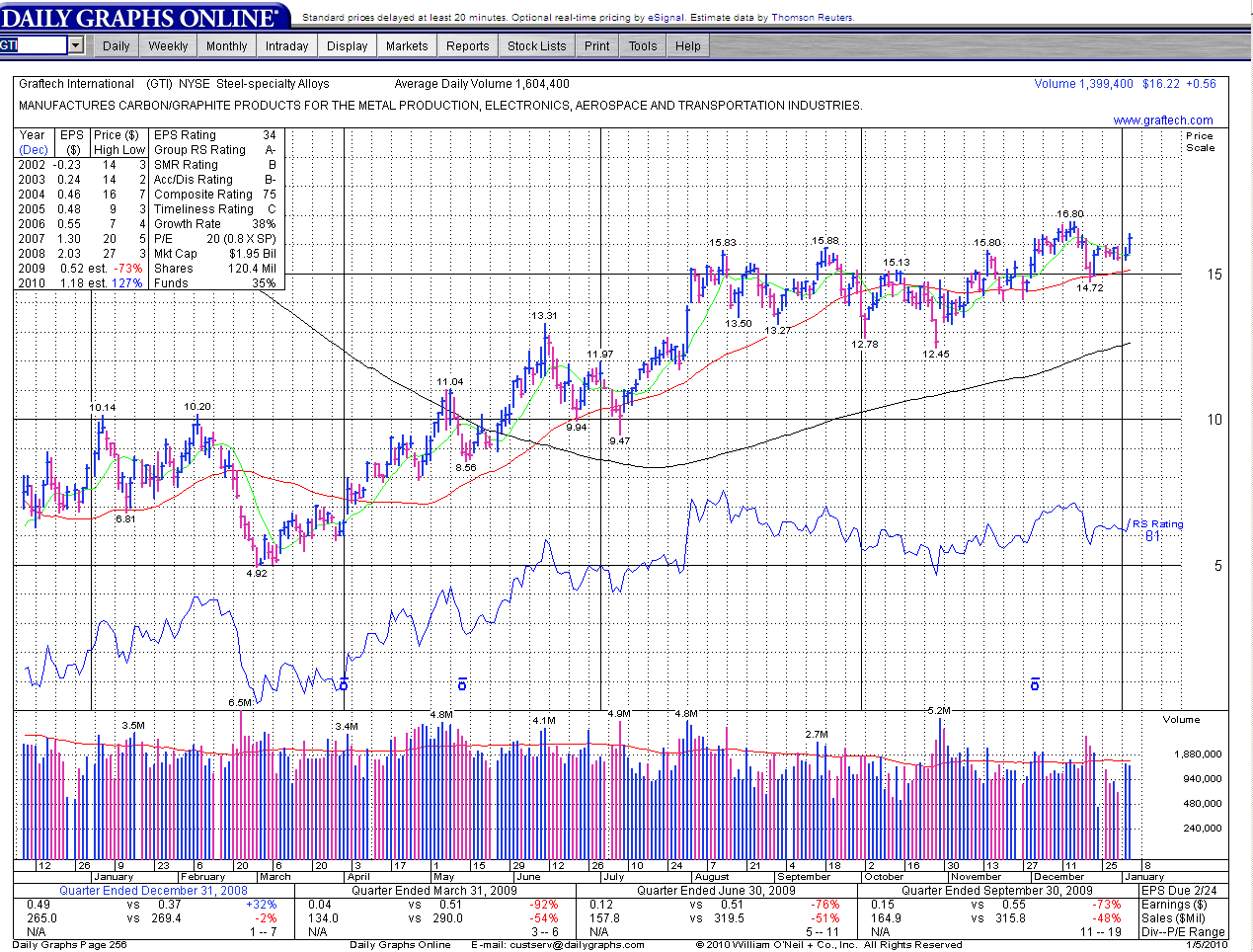Visit the www.graftech.com website link
The height and width of the screenshot is (952, 1253).
coord(1163,120)
